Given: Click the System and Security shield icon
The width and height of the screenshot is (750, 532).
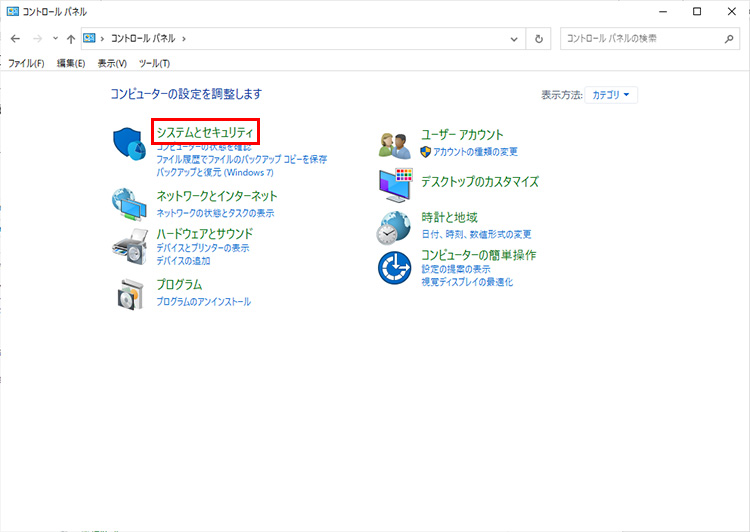Looking at the screenshot, I should click(129, 145).
